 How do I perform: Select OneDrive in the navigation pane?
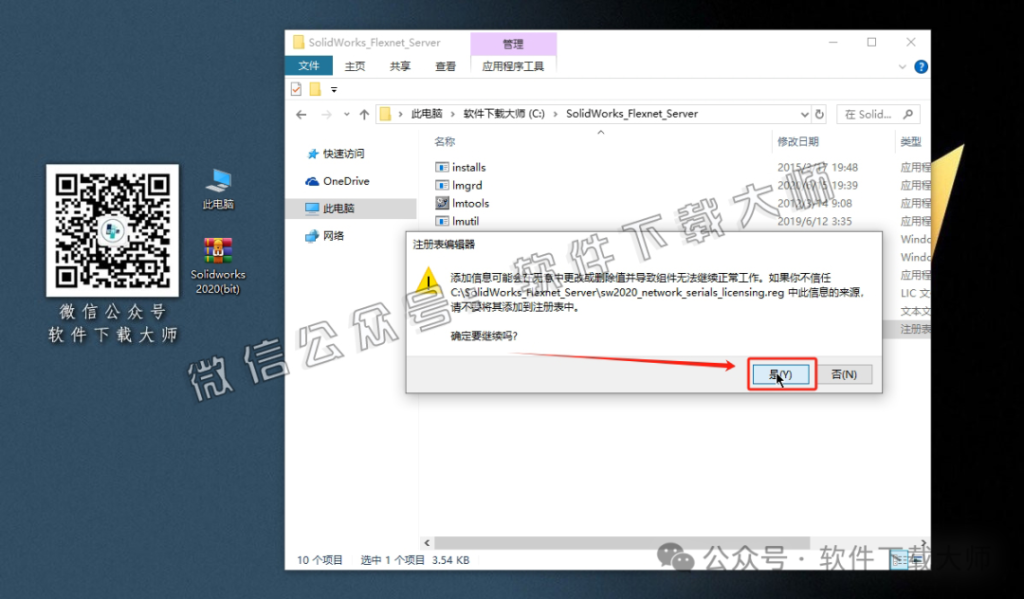(x=346, y=181)
